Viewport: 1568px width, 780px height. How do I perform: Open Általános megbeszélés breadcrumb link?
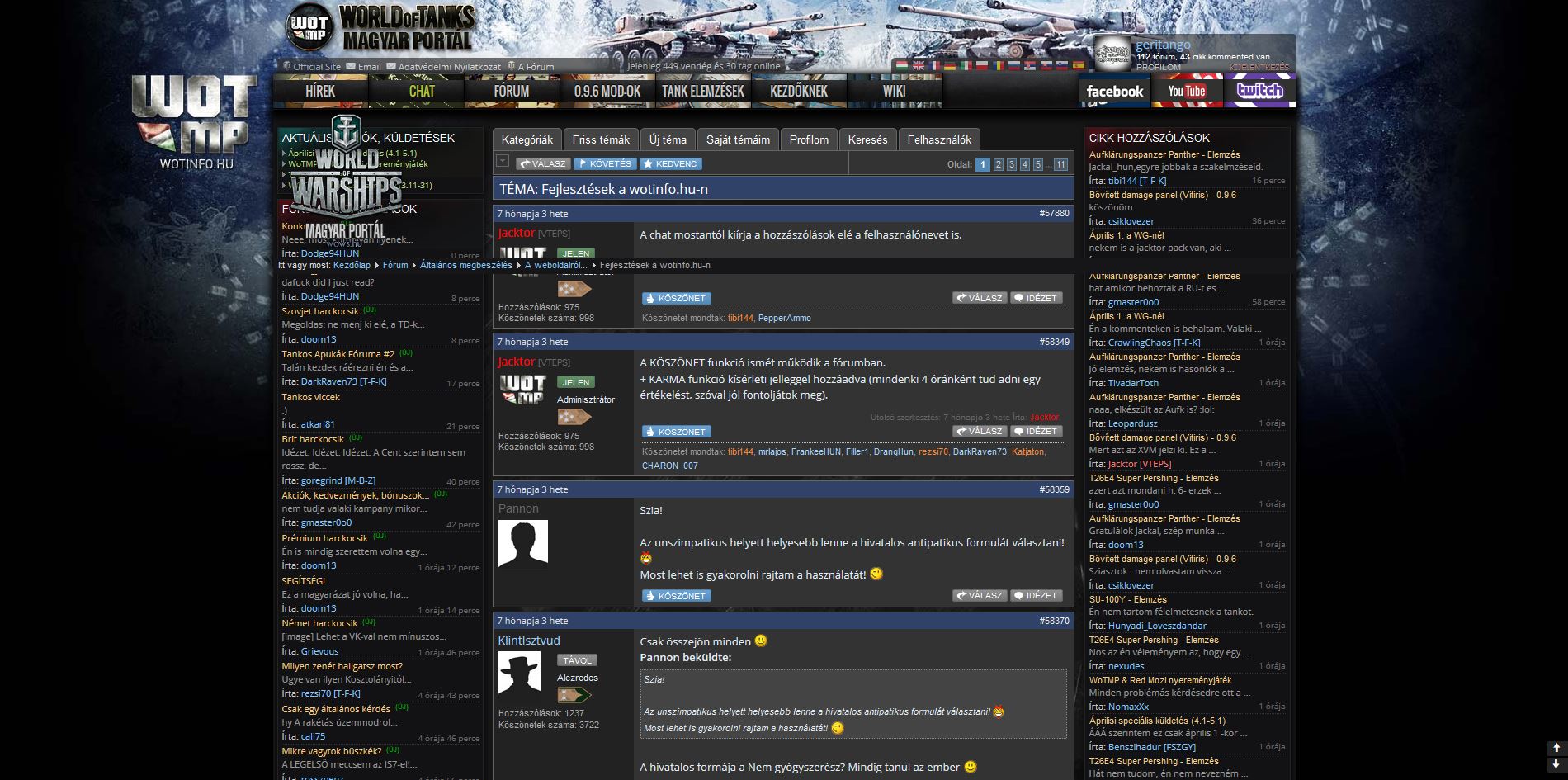pos(465,265)
